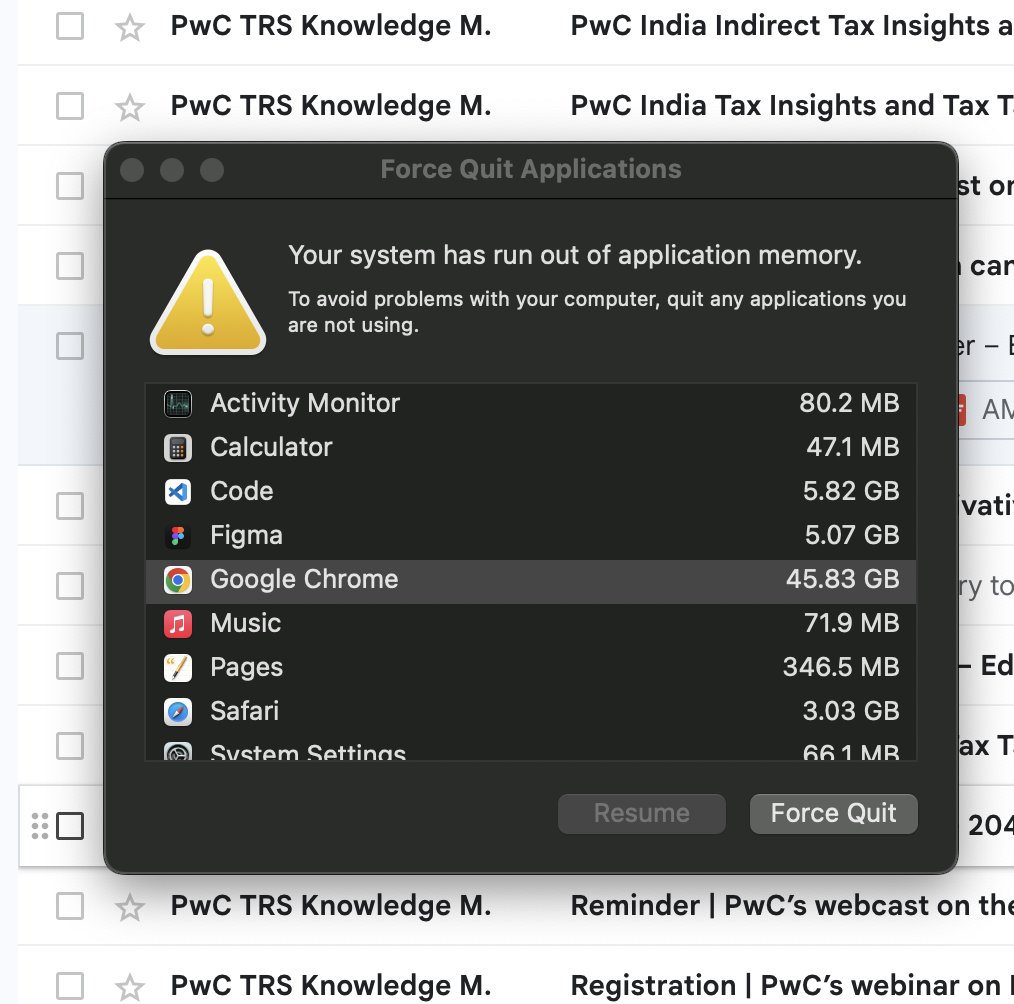
Task: Click the Google Chrome icon in list
Action: [178, 580]
